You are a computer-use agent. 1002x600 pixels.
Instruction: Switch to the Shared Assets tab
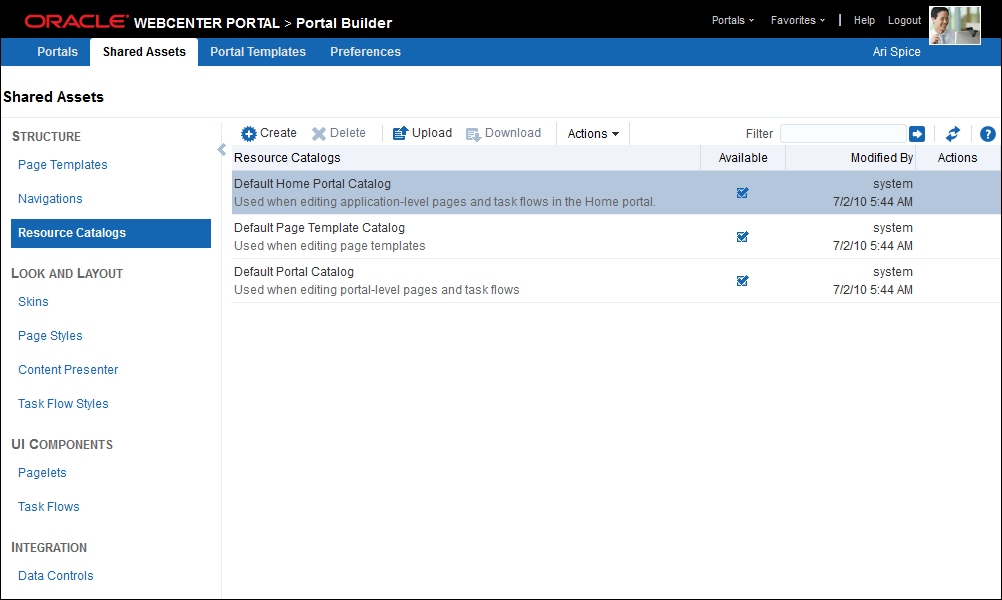[144, 52]
